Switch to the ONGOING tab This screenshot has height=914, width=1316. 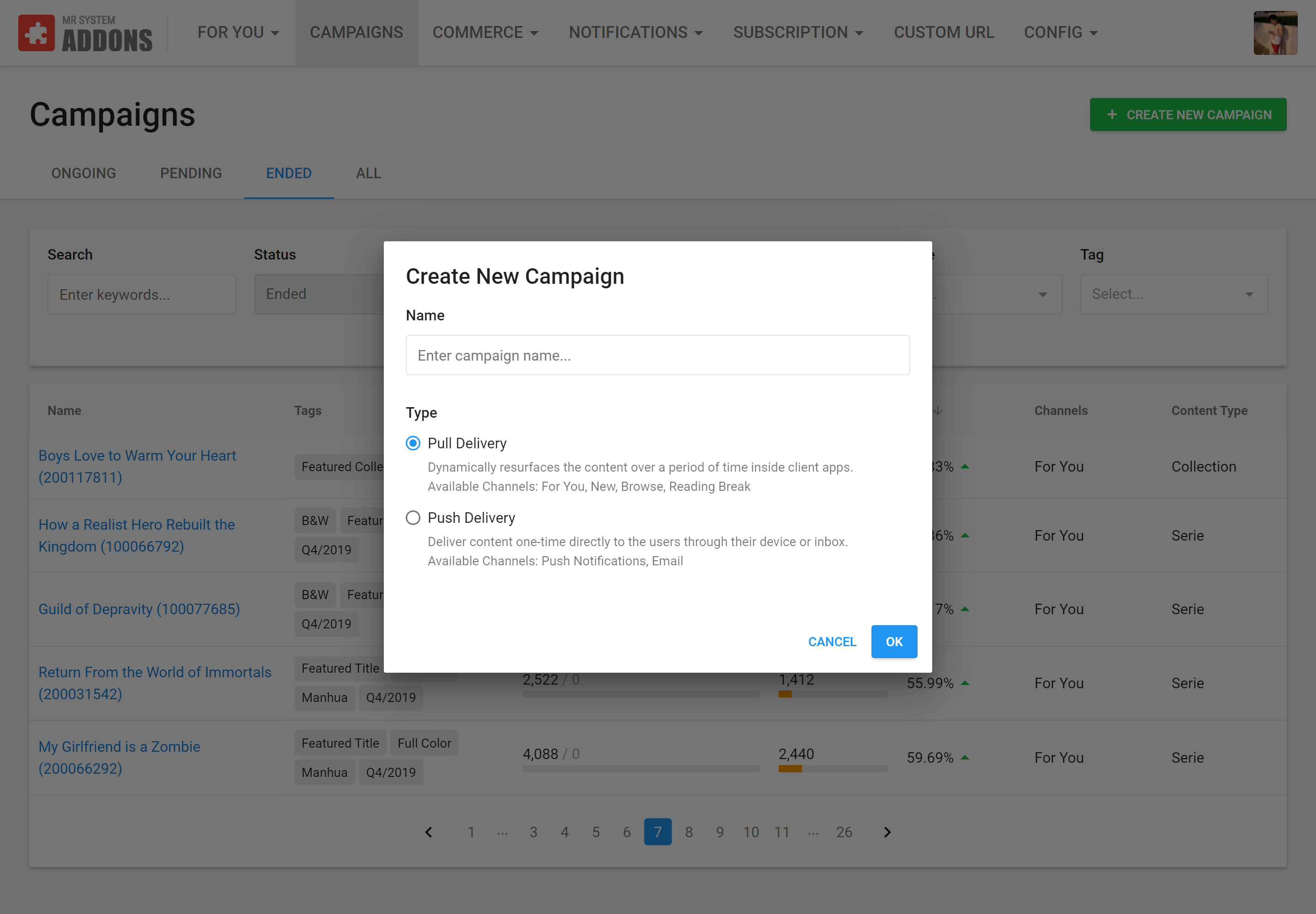pos(84,174)
